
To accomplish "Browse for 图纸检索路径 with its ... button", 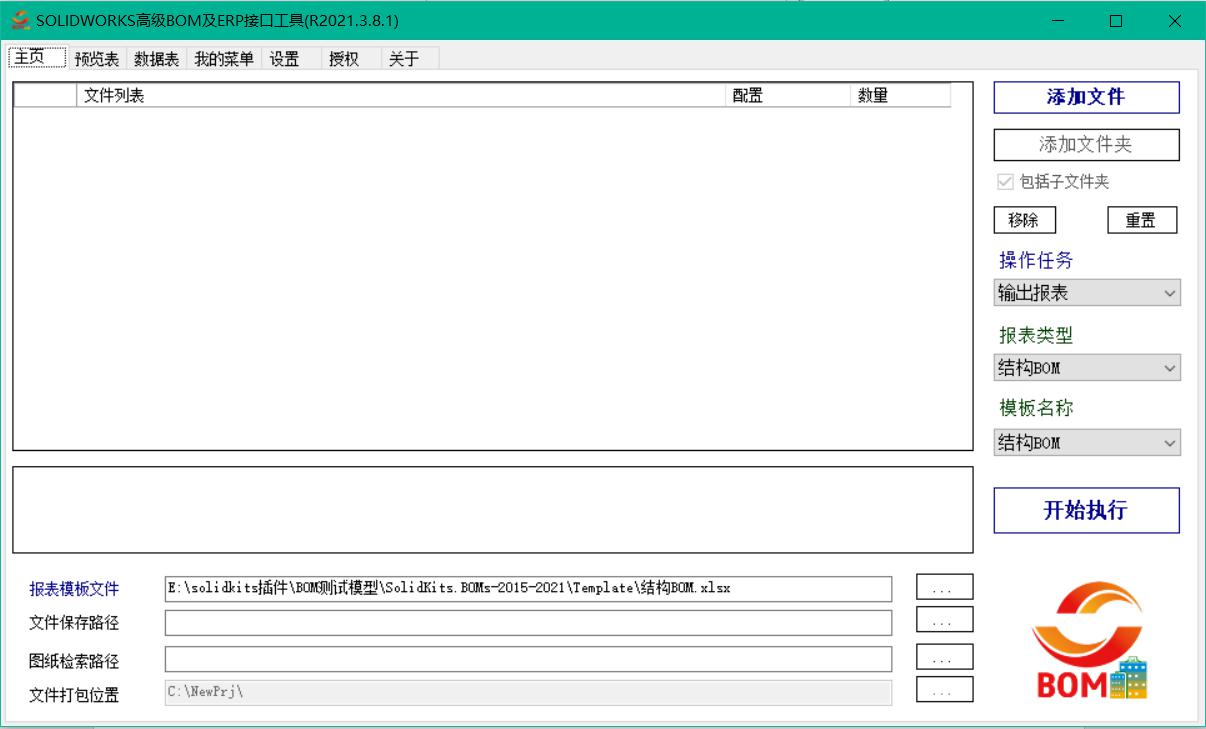I will [944, 657].
